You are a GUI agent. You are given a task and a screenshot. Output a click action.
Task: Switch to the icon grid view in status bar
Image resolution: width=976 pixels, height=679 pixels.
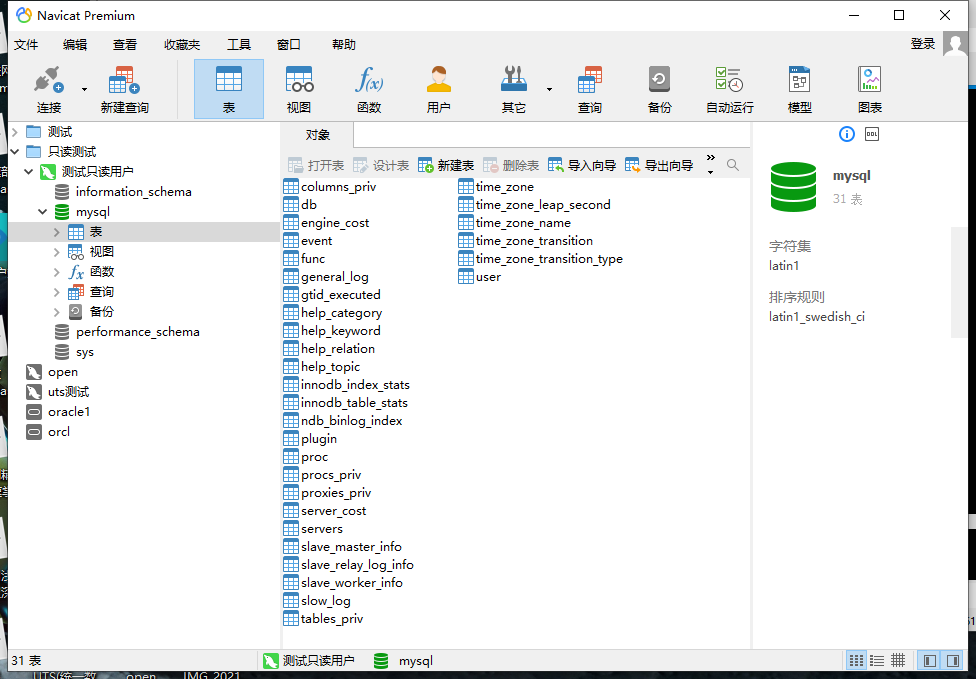tap(856, 660)
